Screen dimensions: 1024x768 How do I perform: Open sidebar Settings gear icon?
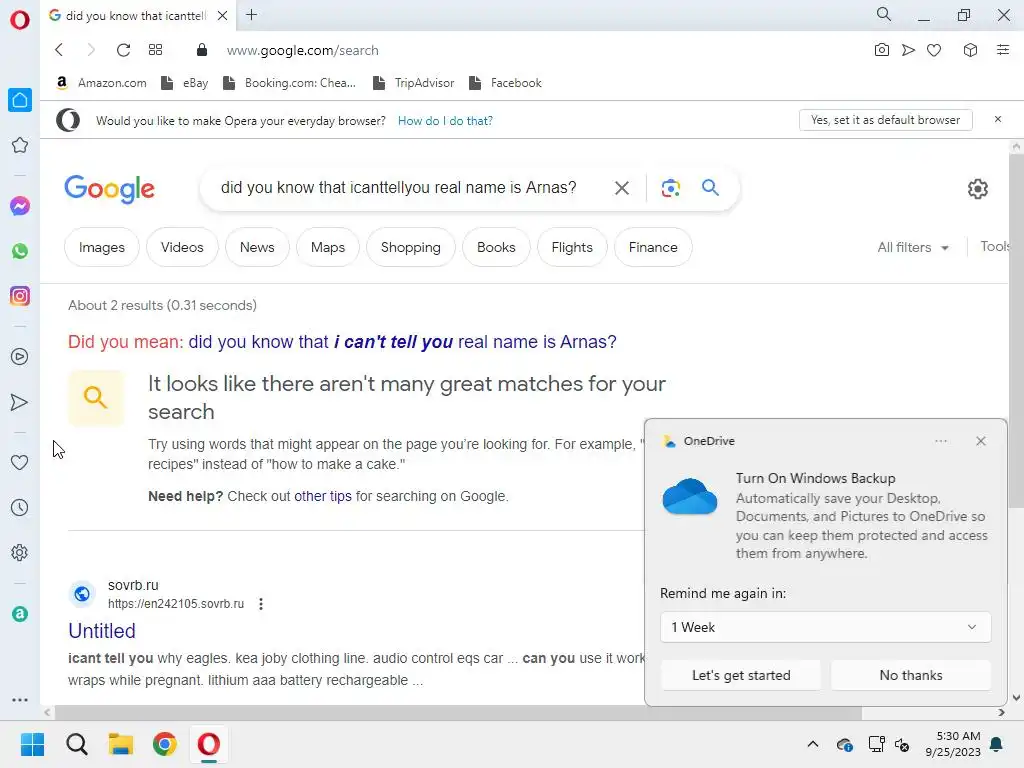click(x=20, y=552)
